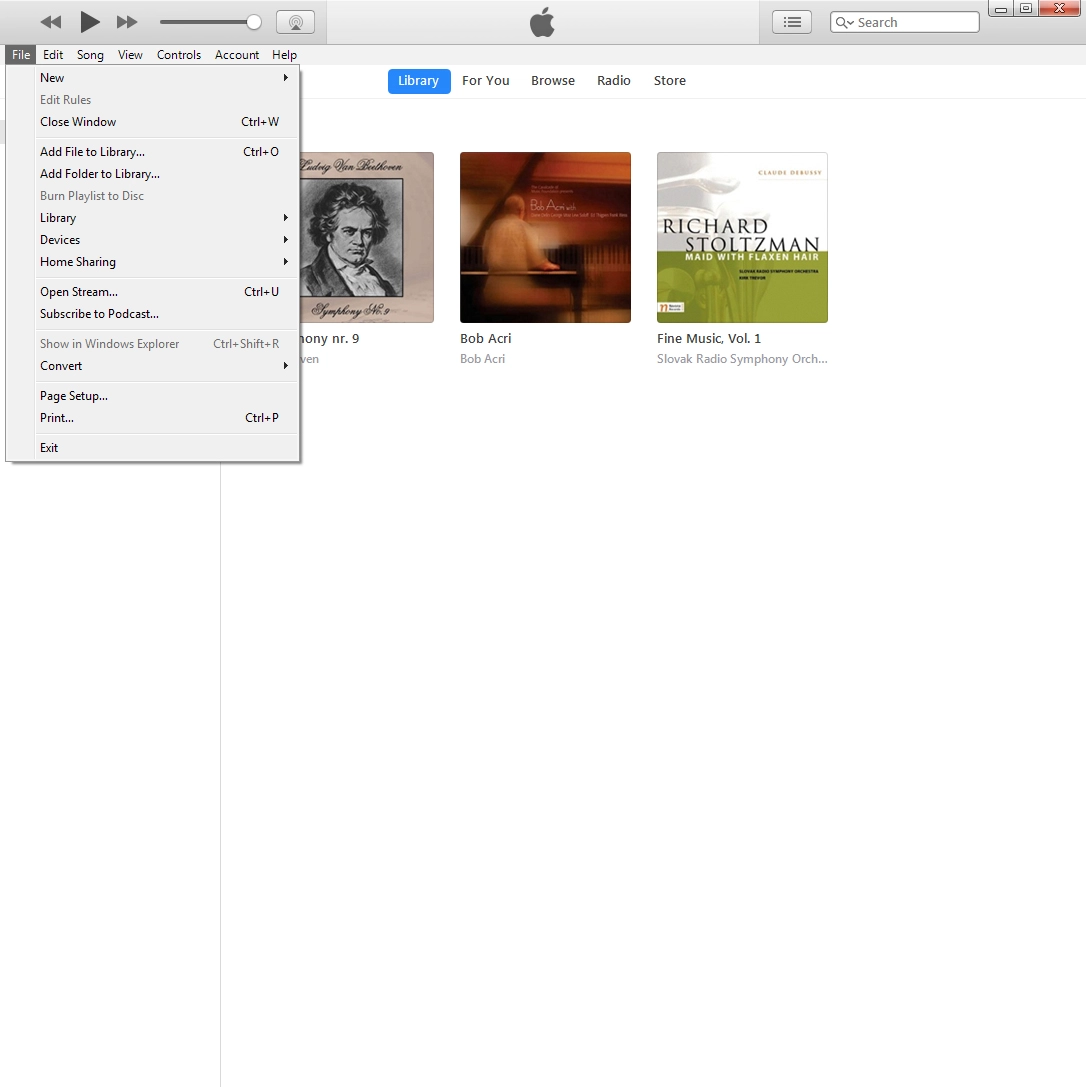Open the Controls menu
Viewport: 1086px width, 1087px height.
click(x=179, y=55)
